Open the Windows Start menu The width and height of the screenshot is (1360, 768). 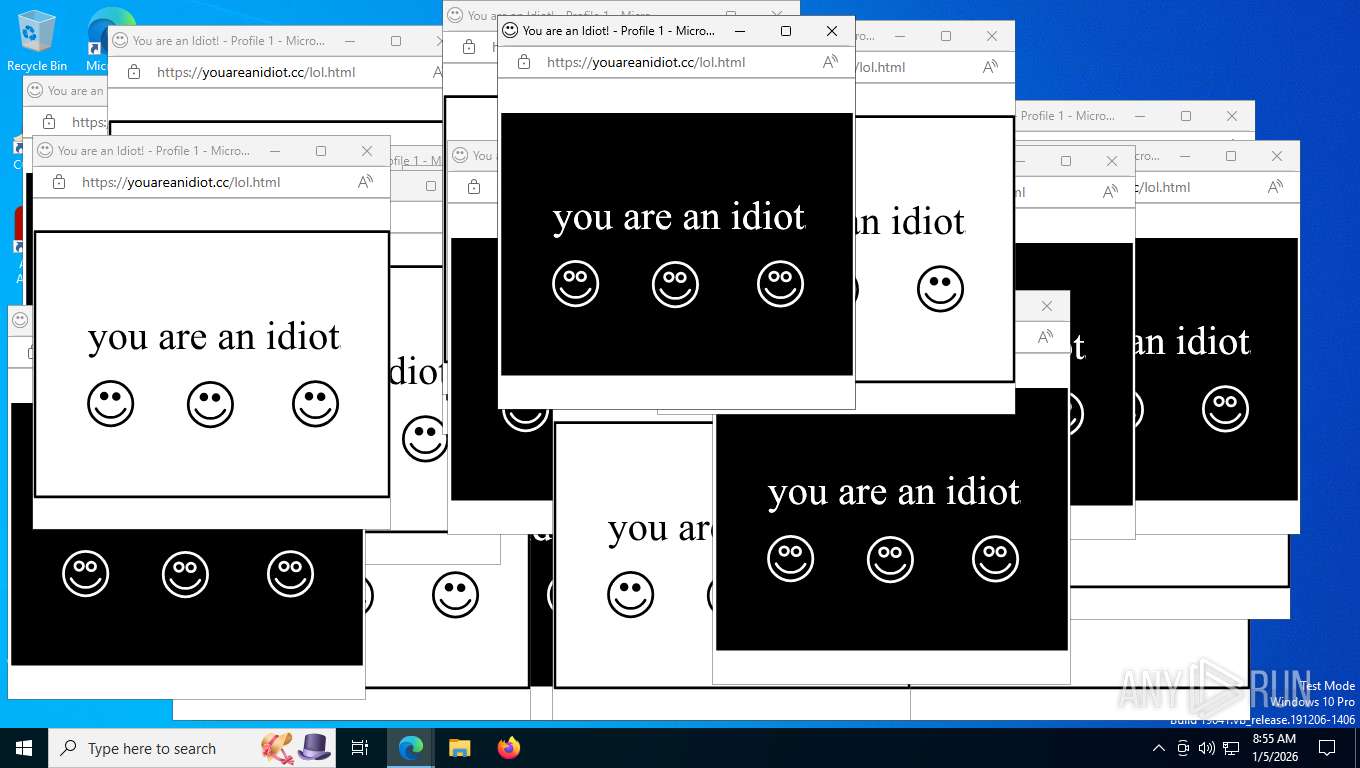[x=23, y=748]
